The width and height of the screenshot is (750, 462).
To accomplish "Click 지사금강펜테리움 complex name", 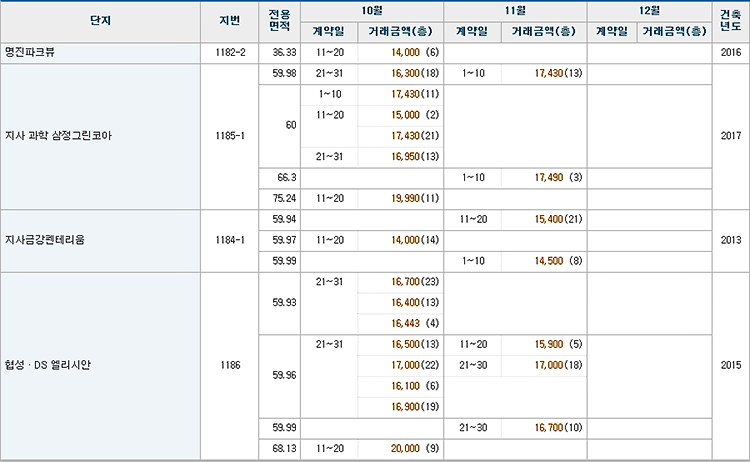I will tap(52, 240).
